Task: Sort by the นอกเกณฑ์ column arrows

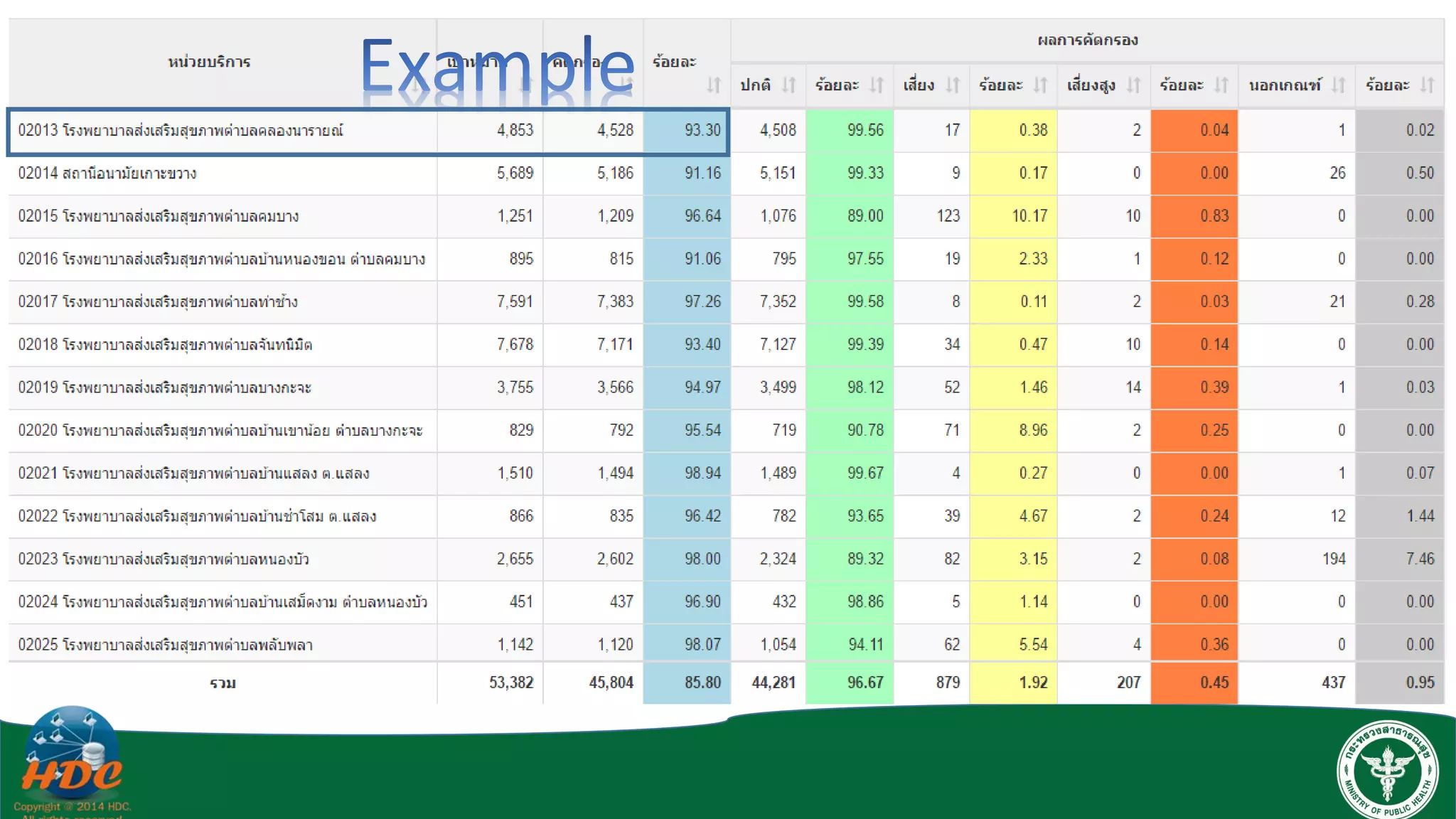Action: pyautogui.click(x=1339, y=85)
